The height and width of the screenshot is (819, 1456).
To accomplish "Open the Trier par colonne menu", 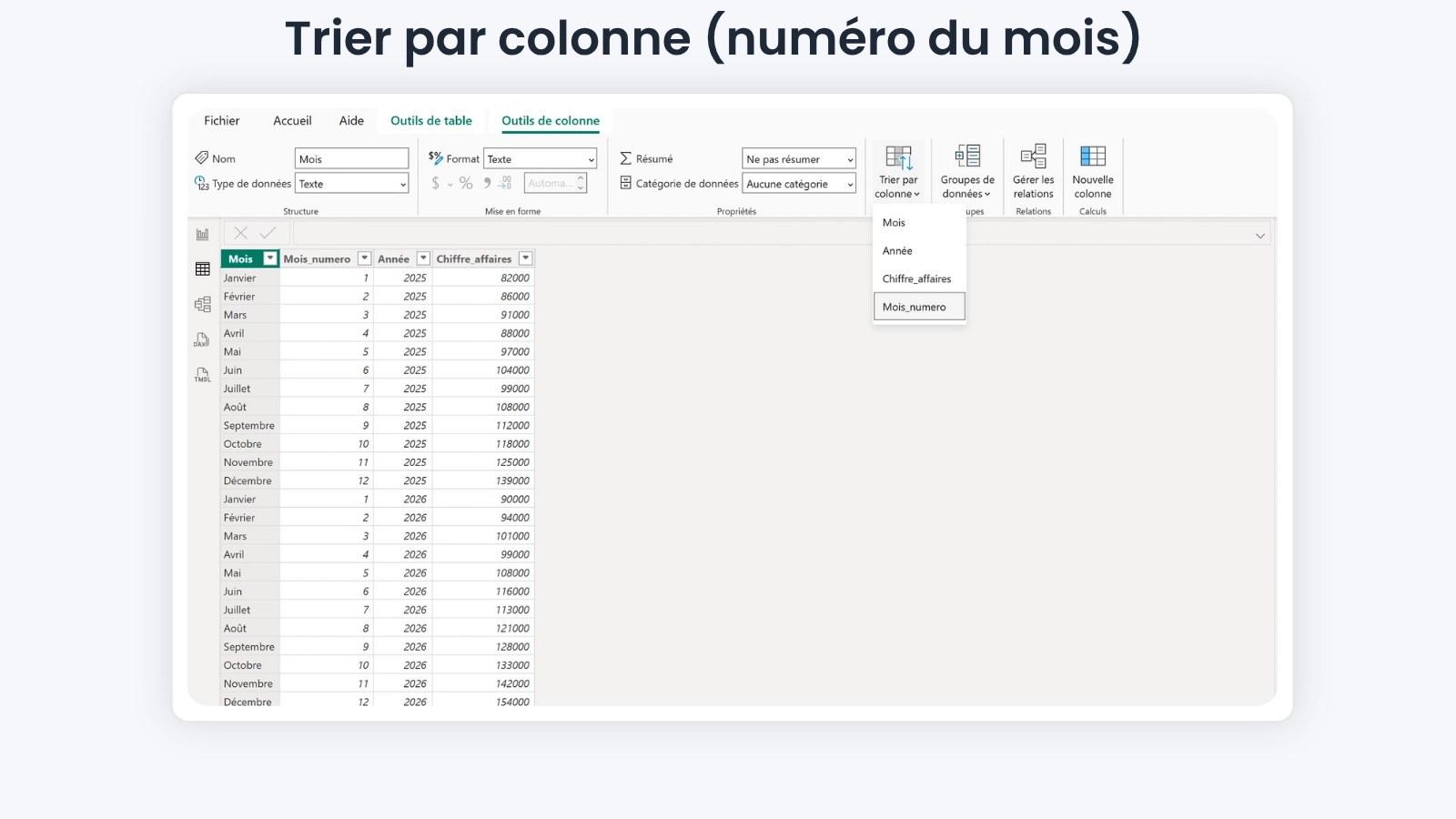I will 898,172.
